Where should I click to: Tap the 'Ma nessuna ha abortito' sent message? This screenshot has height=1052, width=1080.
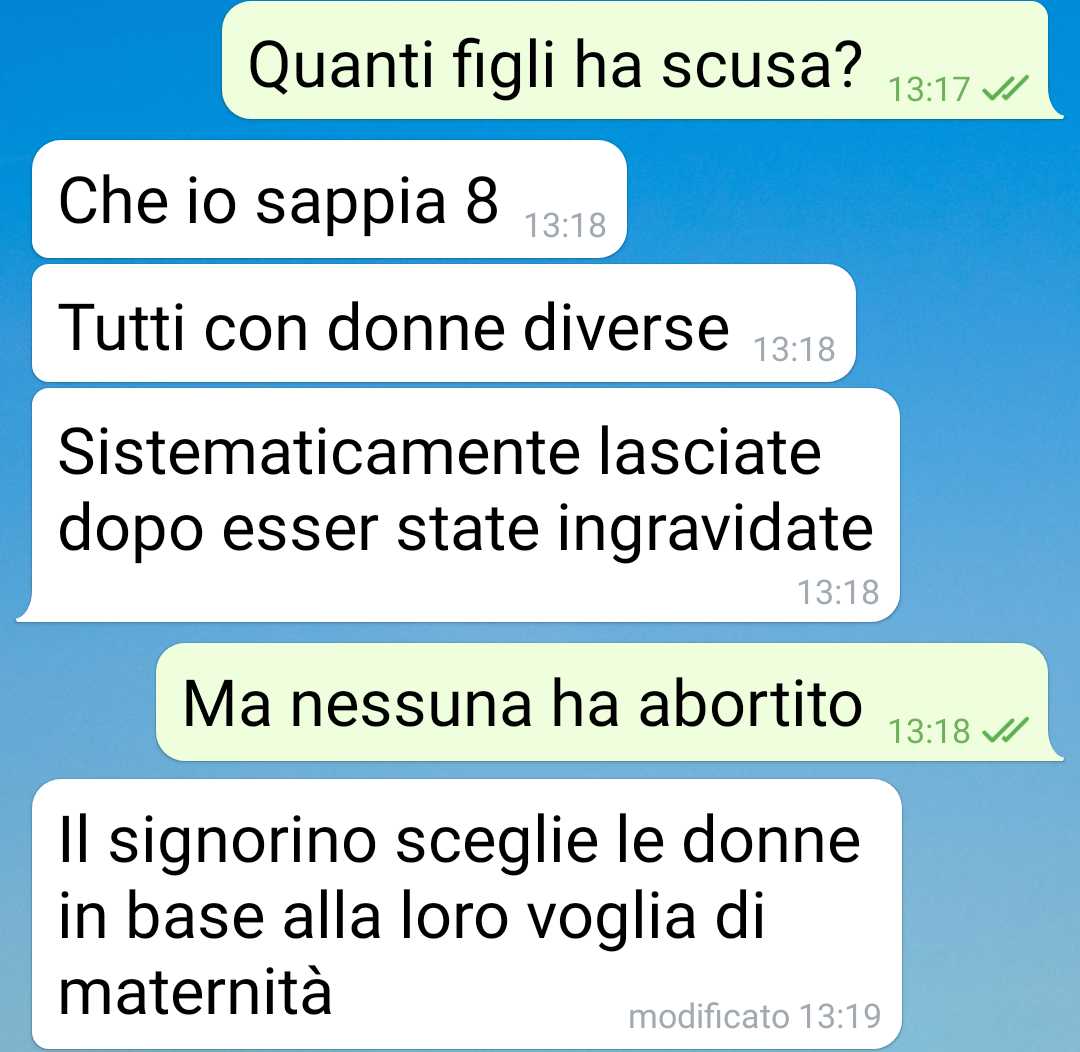609,702
